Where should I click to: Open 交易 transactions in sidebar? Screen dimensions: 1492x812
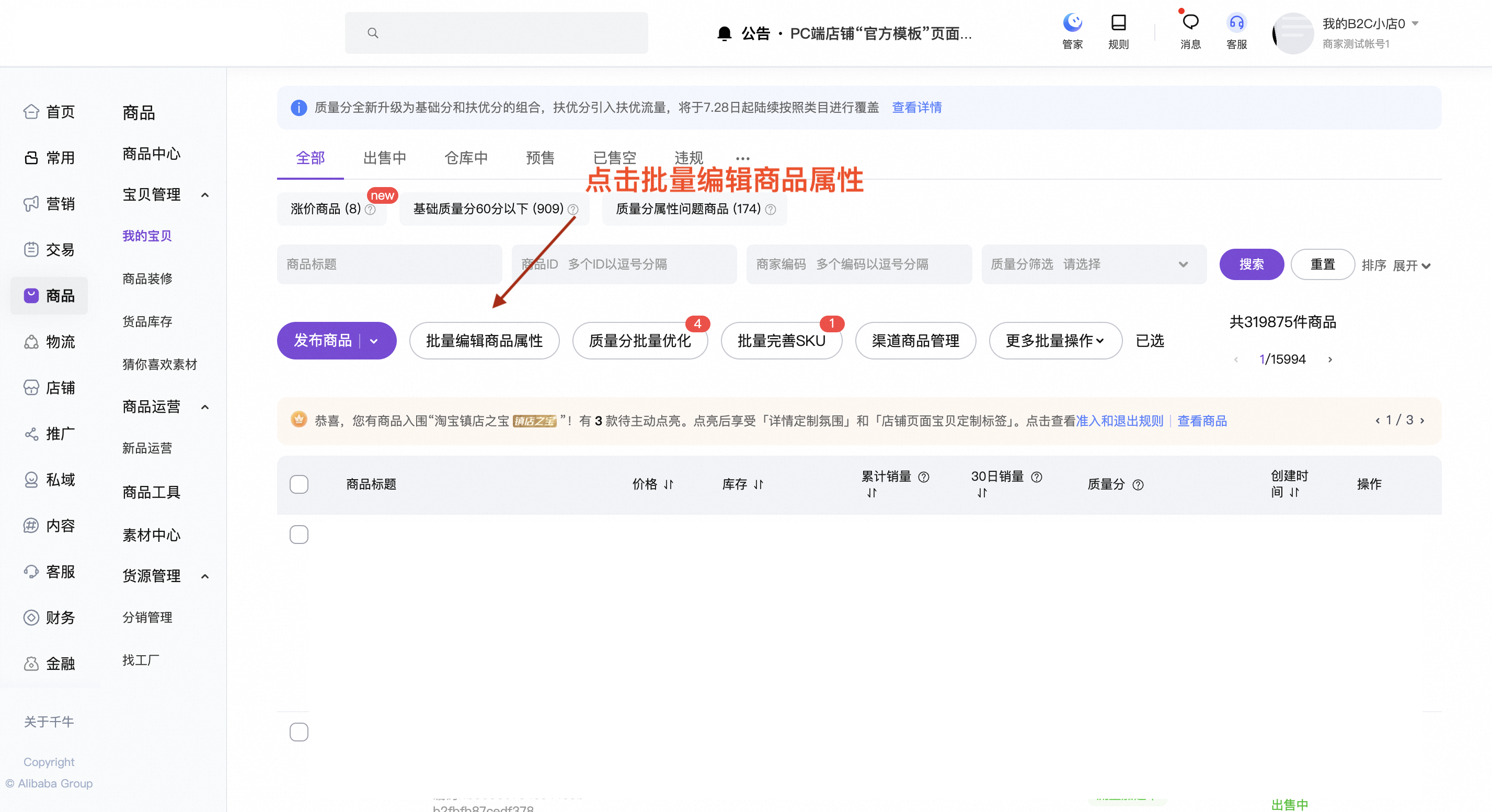point(49,249)
